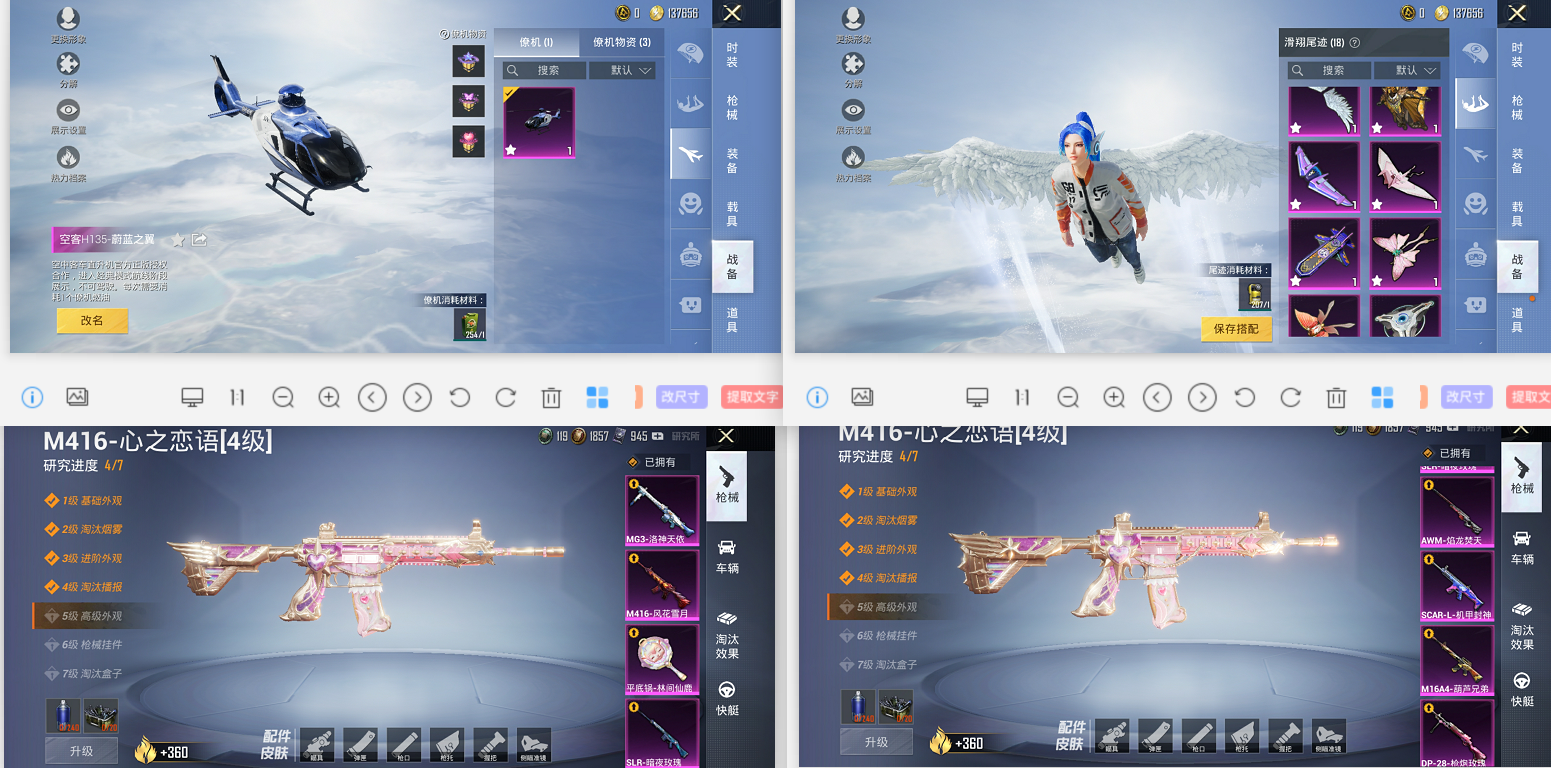Select the pink butterfly trail thumbnail

tap(1405, 254)
